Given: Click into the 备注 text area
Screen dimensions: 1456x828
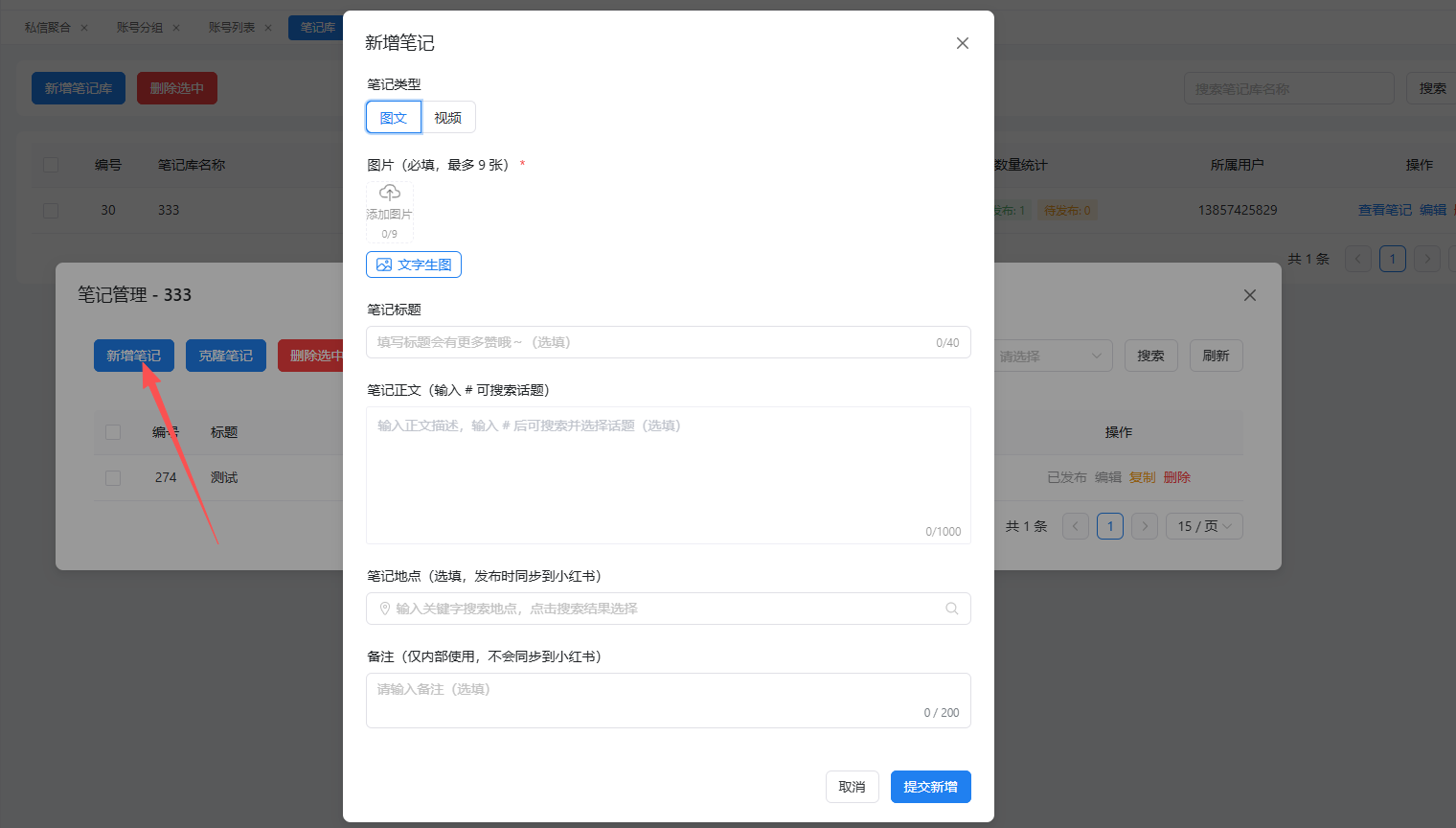Looking at the screenshot, I should 669,701.
